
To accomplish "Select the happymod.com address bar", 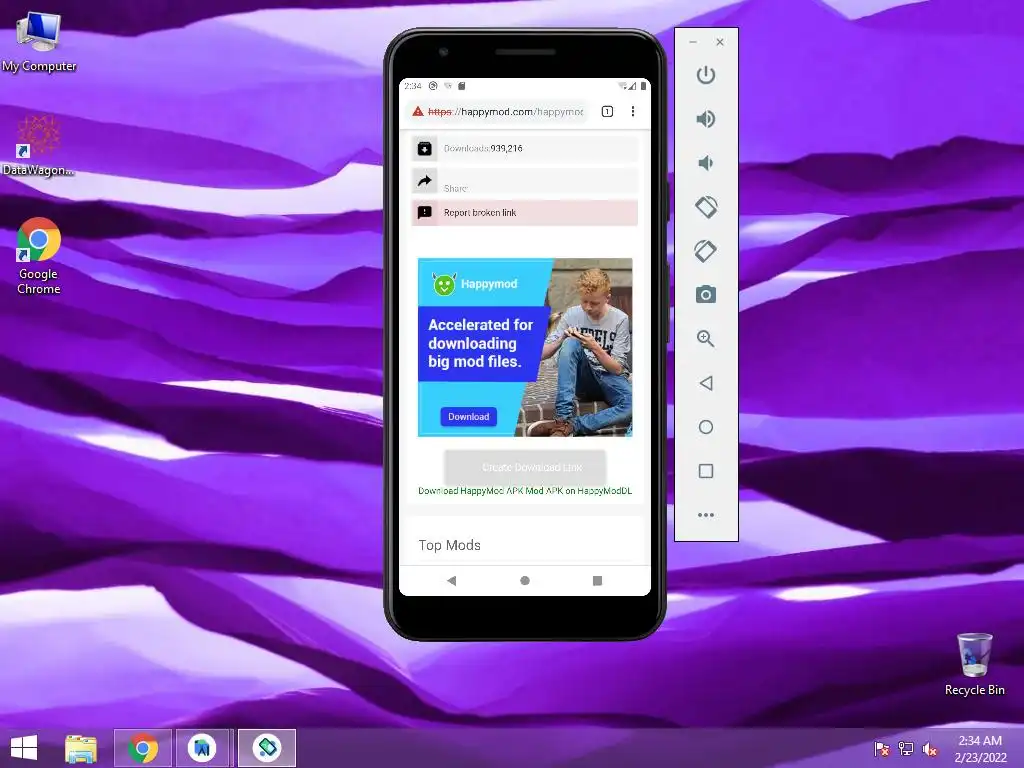I will click(x=498, y=112).
